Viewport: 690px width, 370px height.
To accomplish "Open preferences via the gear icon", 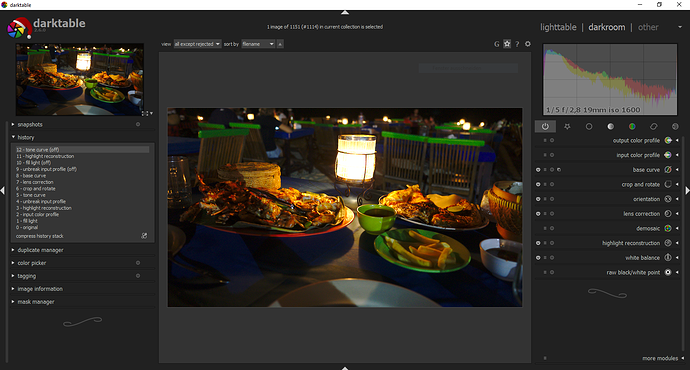I will pos(528,44).
